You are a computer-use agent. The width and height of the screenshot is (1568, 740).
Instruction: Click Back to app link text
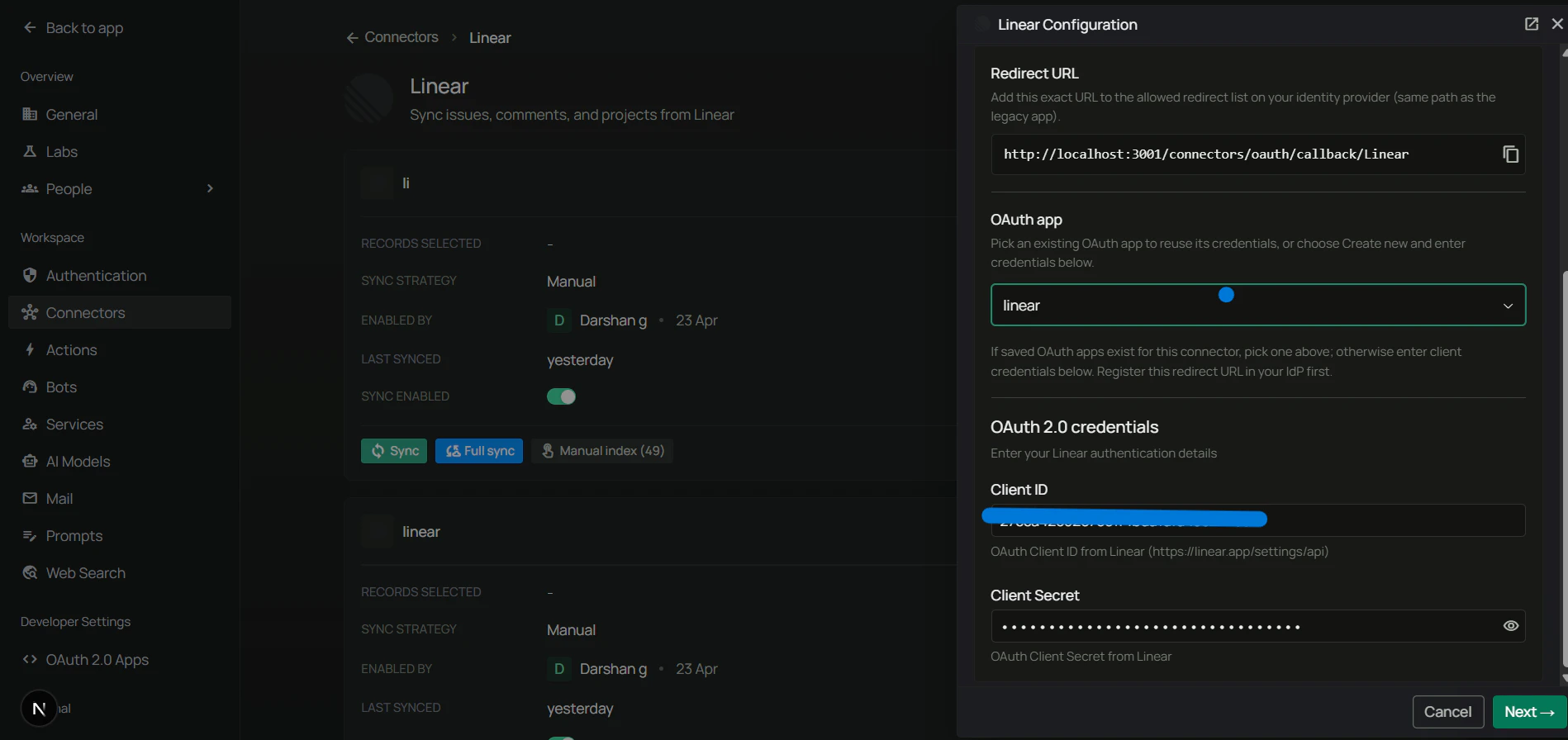click(84, 28)
